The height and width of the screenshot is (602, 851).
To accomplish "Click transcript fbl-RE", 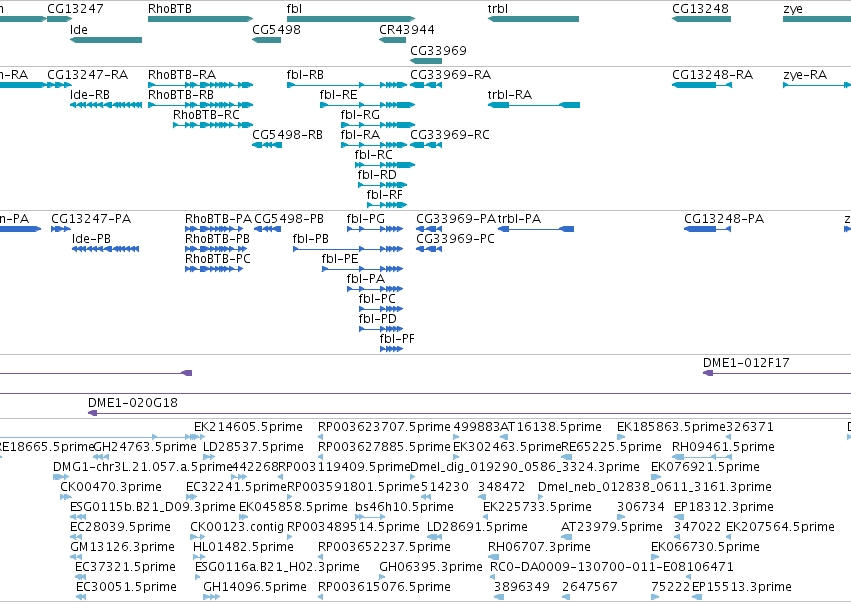I will tap(338, 95).
